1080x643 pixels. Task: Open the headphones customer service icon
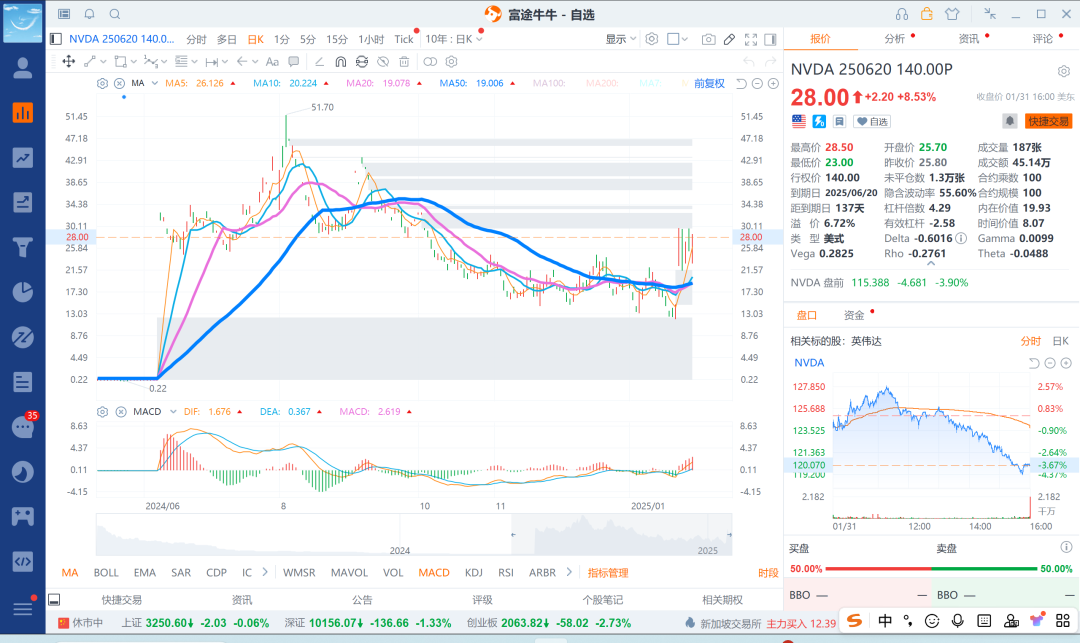(902, 14)
